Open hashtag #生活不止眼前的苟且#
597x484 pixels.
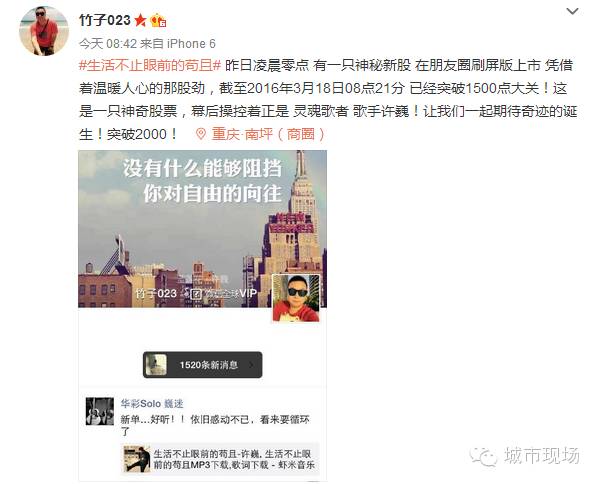[150, 65]
